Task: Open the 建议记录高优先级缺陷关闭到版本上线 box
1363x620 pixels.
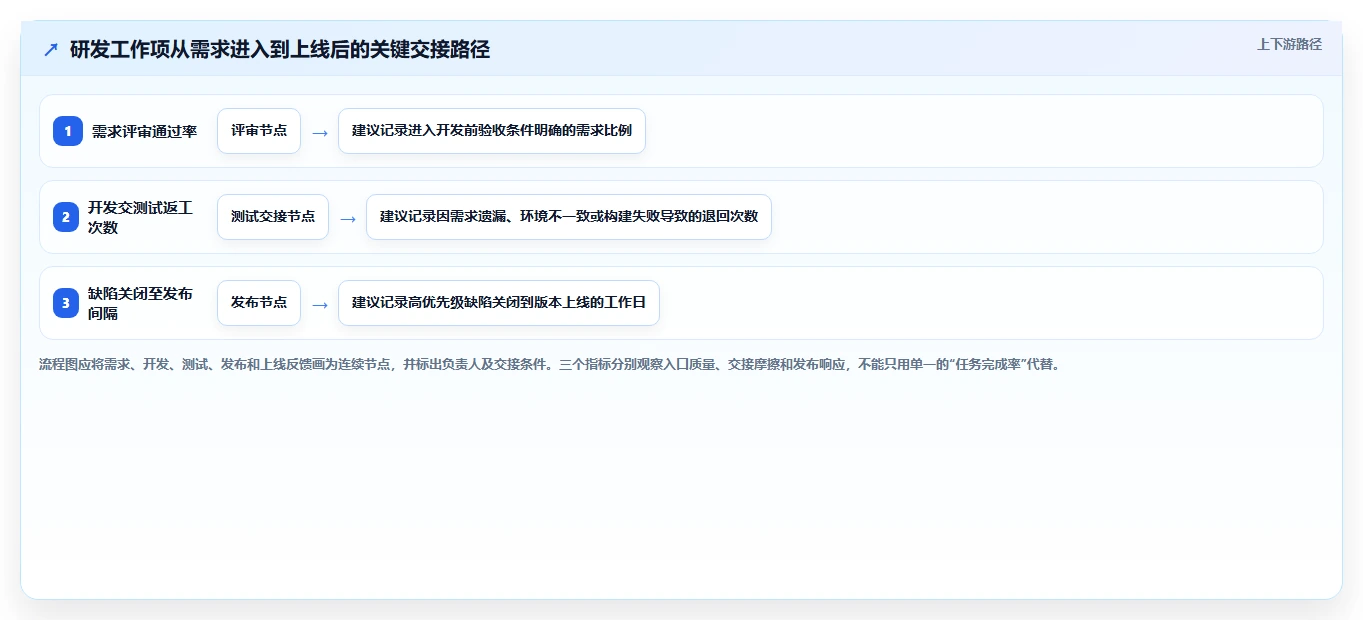Action: (x=499, y=303)
